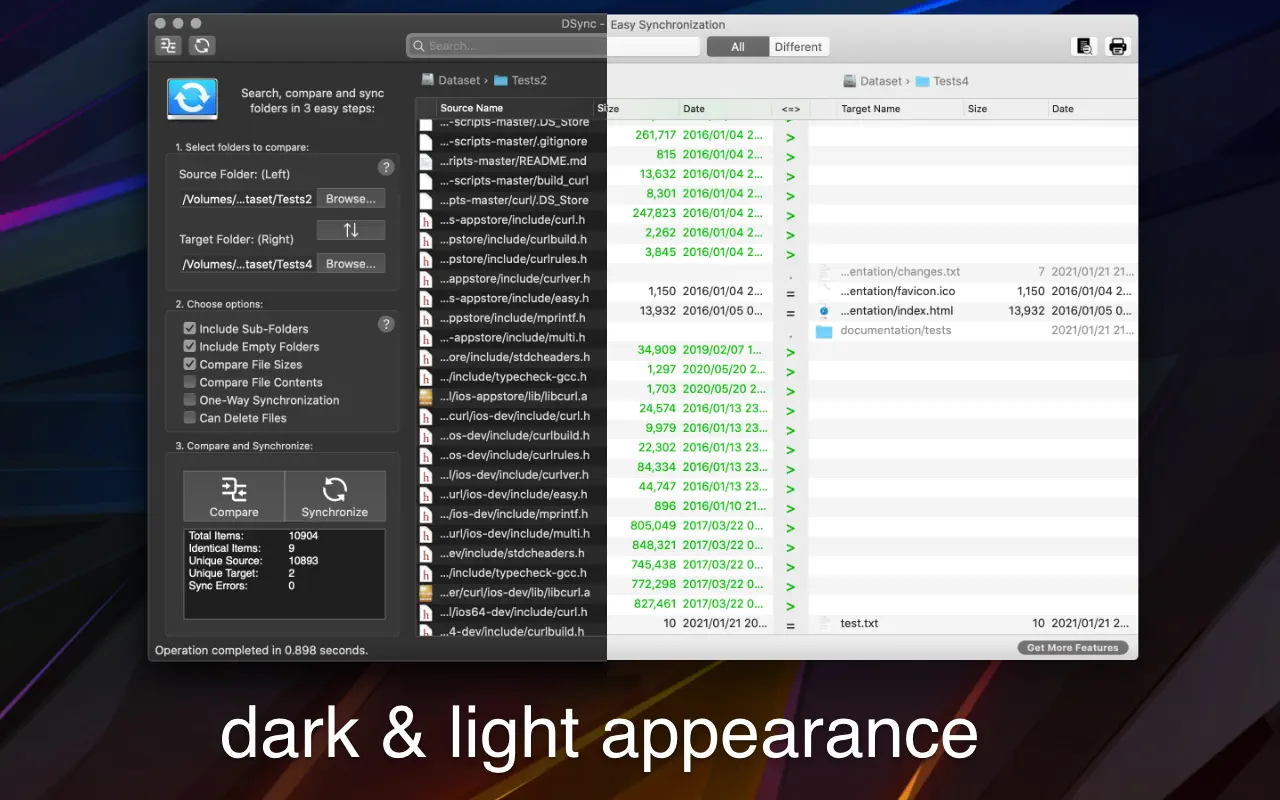Click Dataset in the source path breadcrumb
Screen dimensions: 1280x800
(x=459, y=80)
